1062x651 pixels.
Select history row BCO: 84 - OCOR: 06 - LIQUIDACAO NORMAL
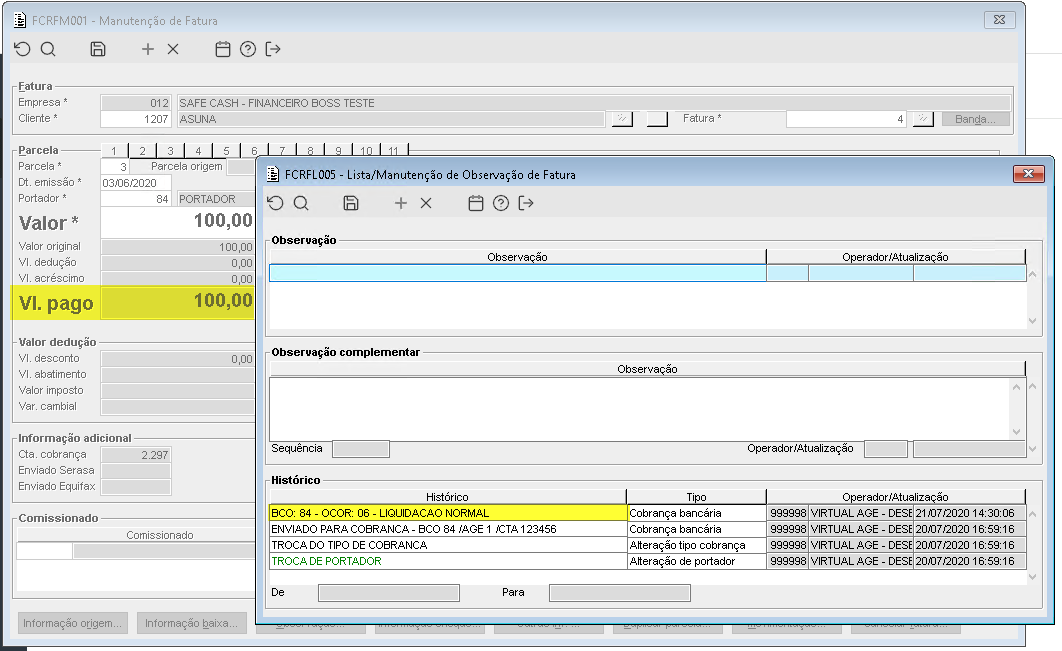coord(448,513)
